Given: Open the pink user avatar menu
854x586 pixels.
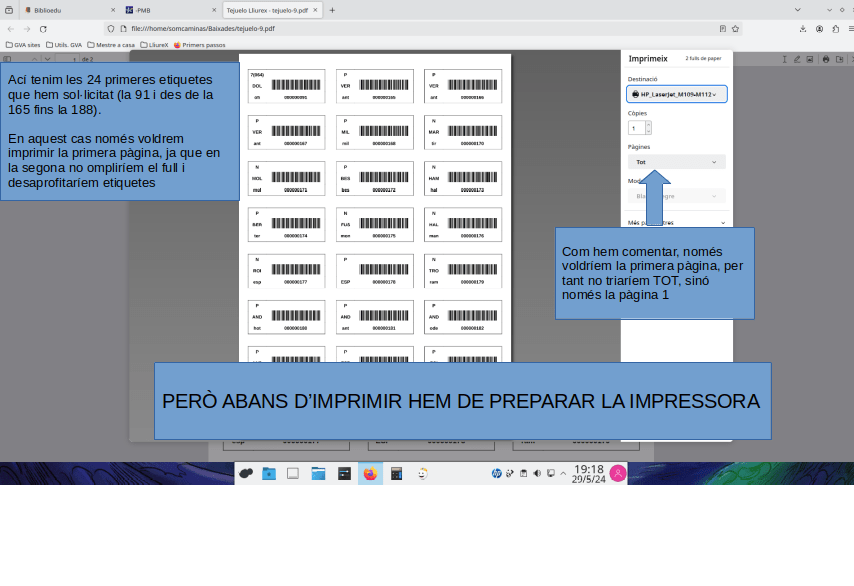Looking at the screenshot, I should pyautogui.click(x=618, y=473).
